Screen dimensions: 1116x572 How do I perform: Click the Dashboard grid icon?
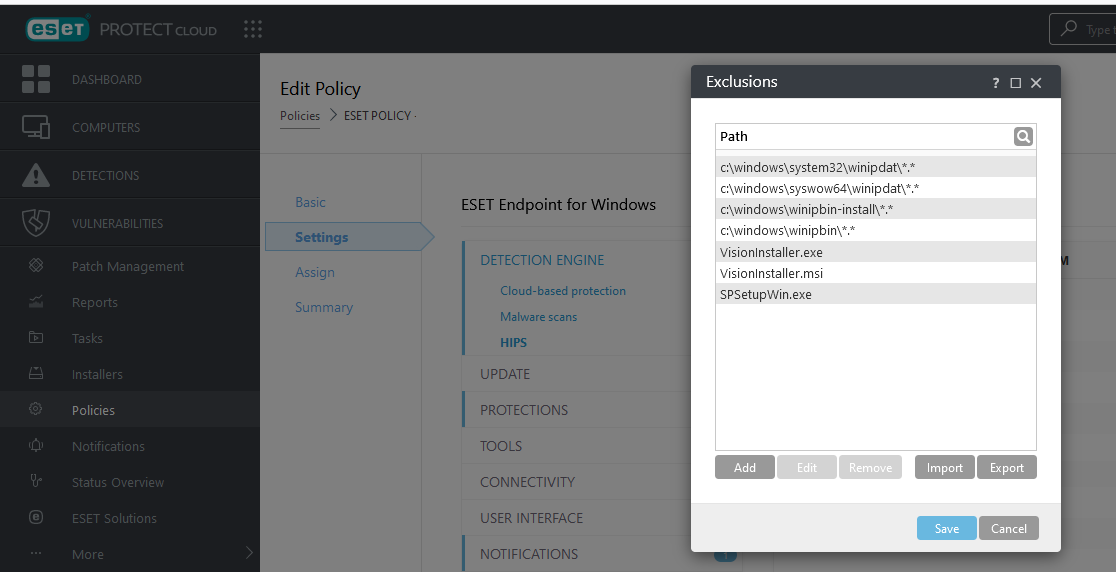pos(36,79)
